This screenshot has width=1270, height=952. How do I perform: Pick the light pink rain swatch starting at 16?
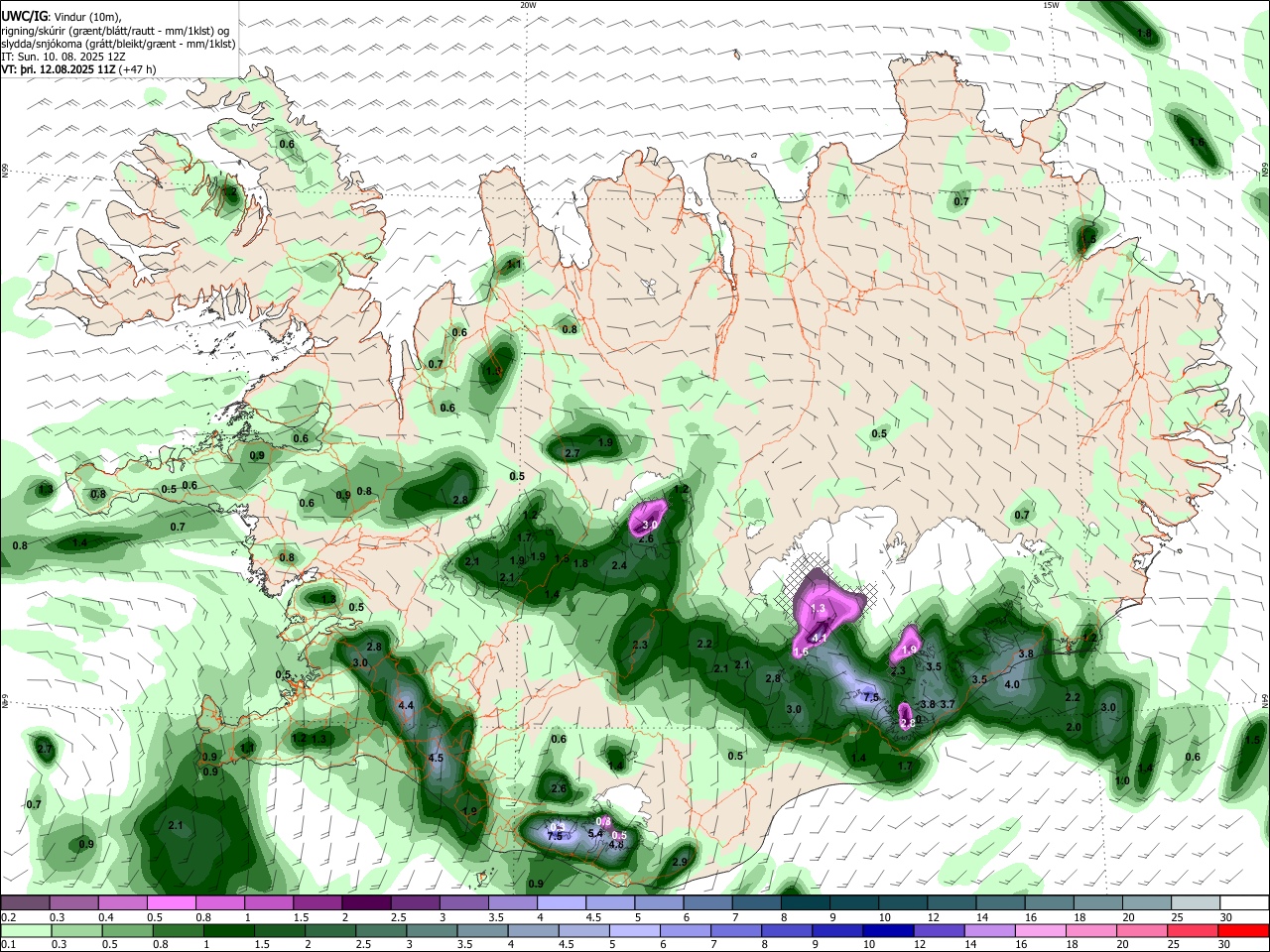pyautogui.click(x=1042, y=930)
